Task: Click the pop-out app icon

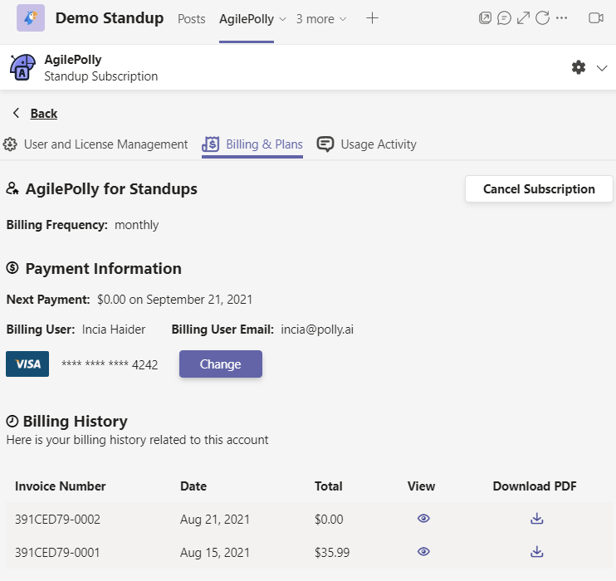Action: pos(485,18)
